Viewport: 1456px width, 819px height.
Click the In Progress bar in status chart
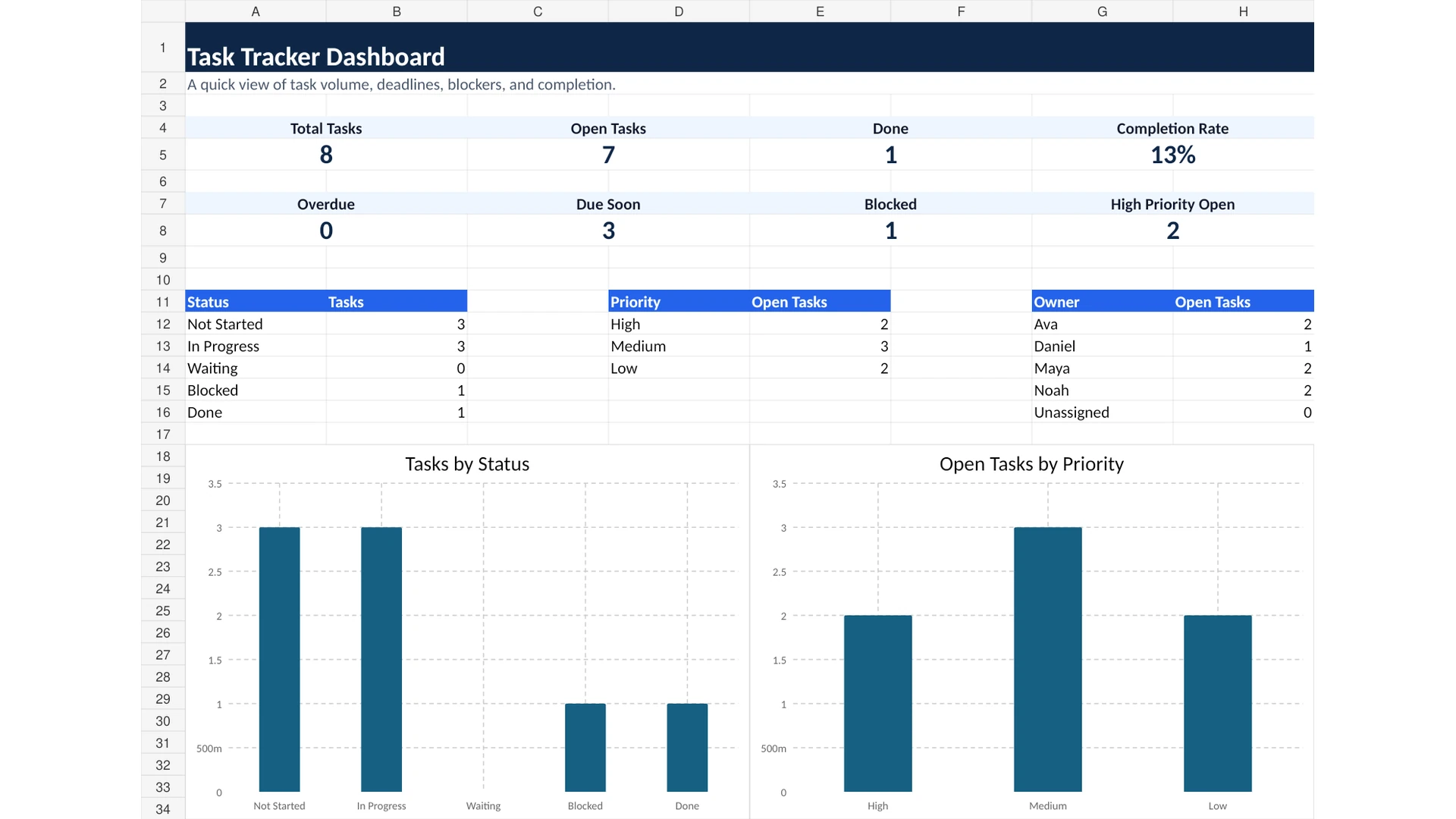tap(381, 659)
